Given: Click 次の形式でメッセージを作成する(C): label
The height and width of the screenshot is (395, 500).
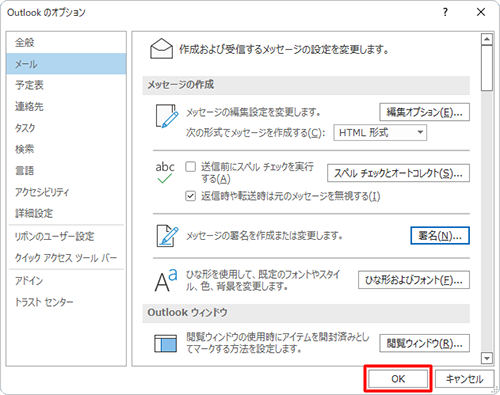Looking at the screenshot, I should pyautogui.click(x=255, y=133).
